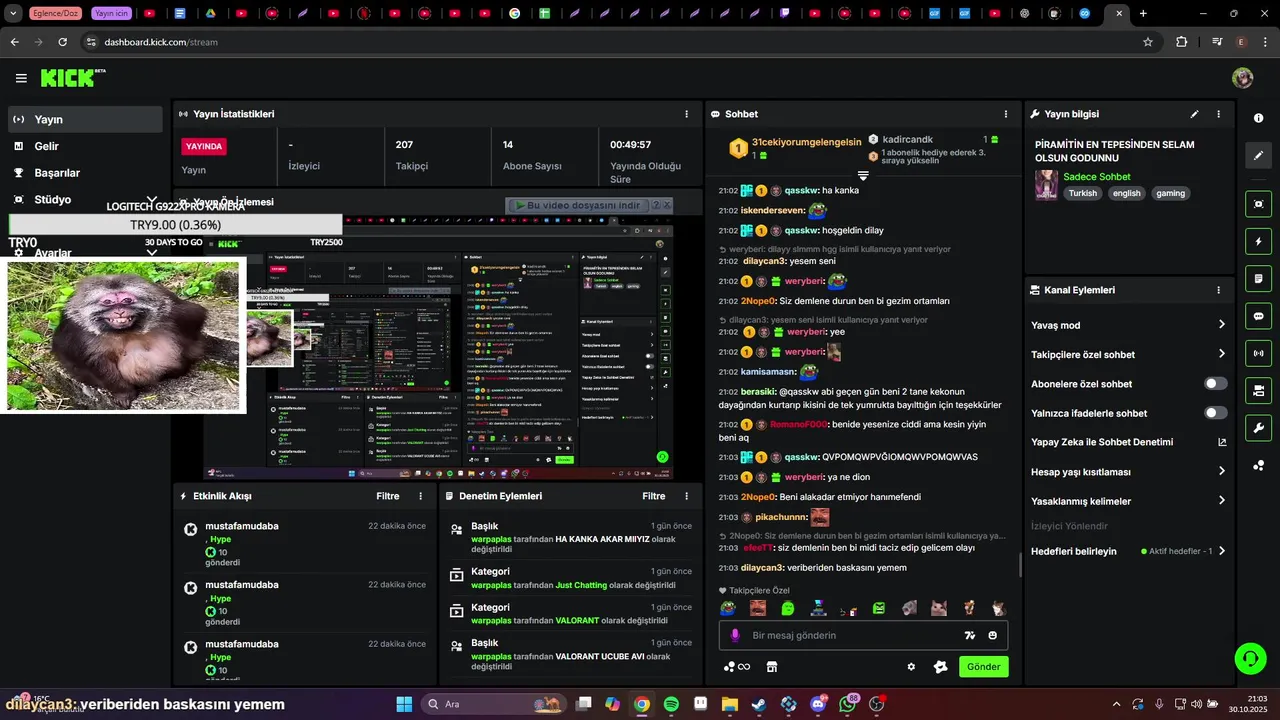Image resolution: width=1280 pixels, height=720 pixels.
Task: Open Denetim Eylemleri panel three-dot menu
Action: point(686,496)
